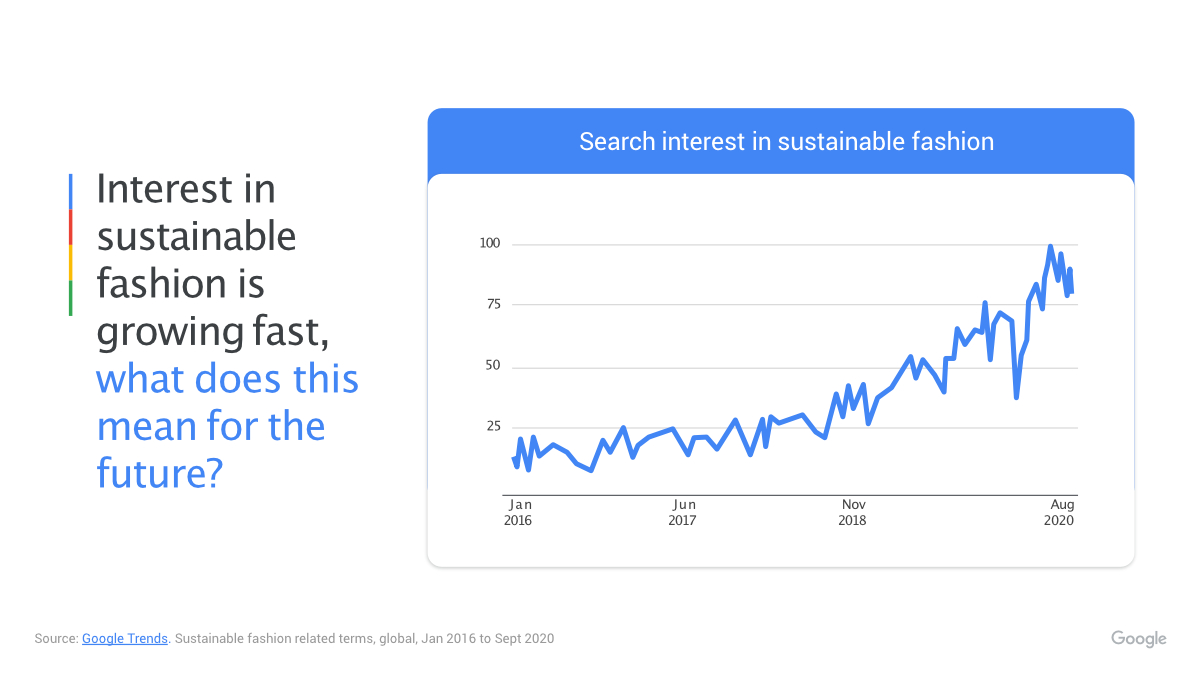Click the blue segment of the vertical color bar
The image size is (1200, 675).
click(x=70, y=192)
